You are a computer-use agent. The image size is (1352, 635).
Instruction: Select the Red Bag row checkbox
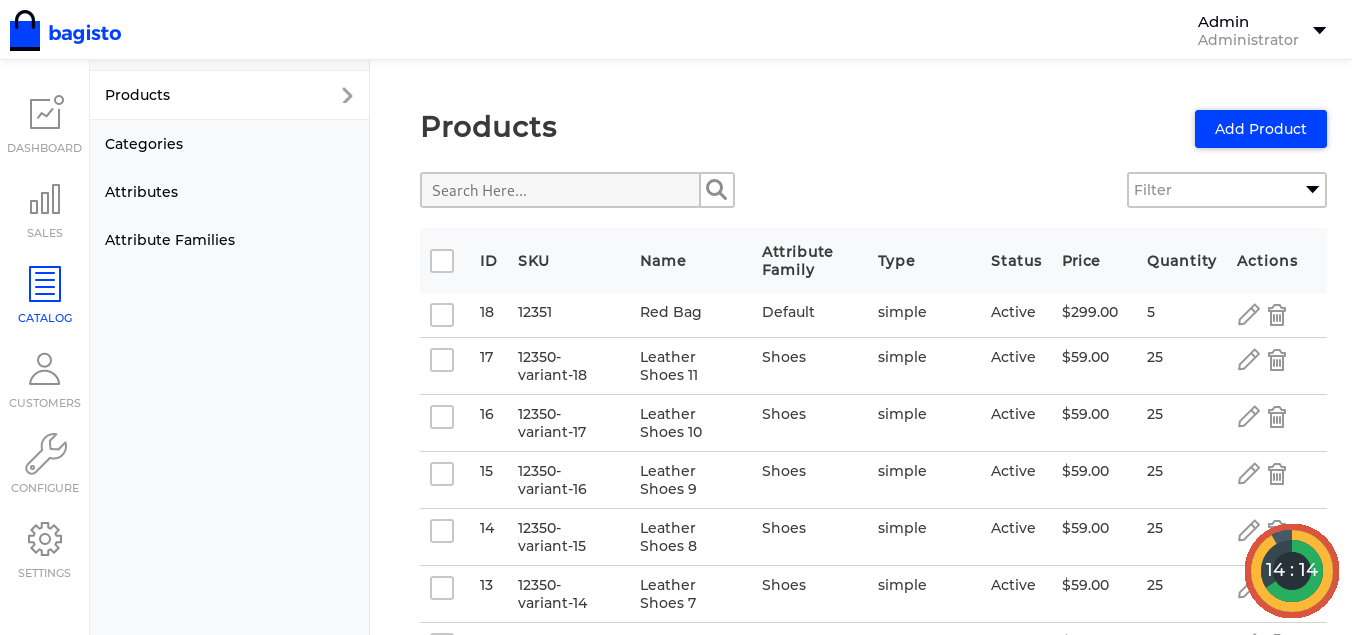pos(442,315)
